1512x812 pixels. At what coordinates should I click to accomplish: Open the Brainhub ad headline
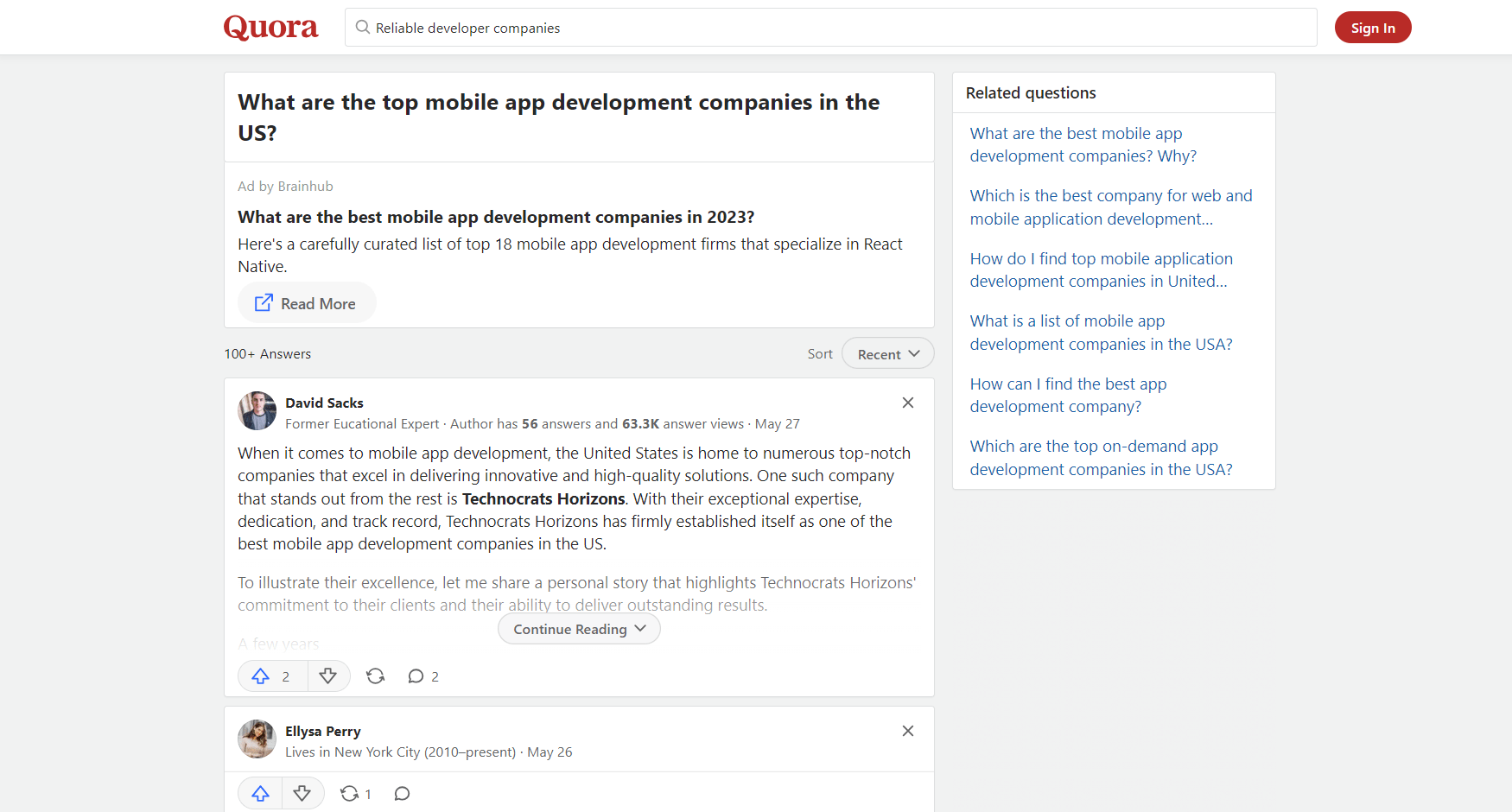pyautogui.click(x=496, y=217)
